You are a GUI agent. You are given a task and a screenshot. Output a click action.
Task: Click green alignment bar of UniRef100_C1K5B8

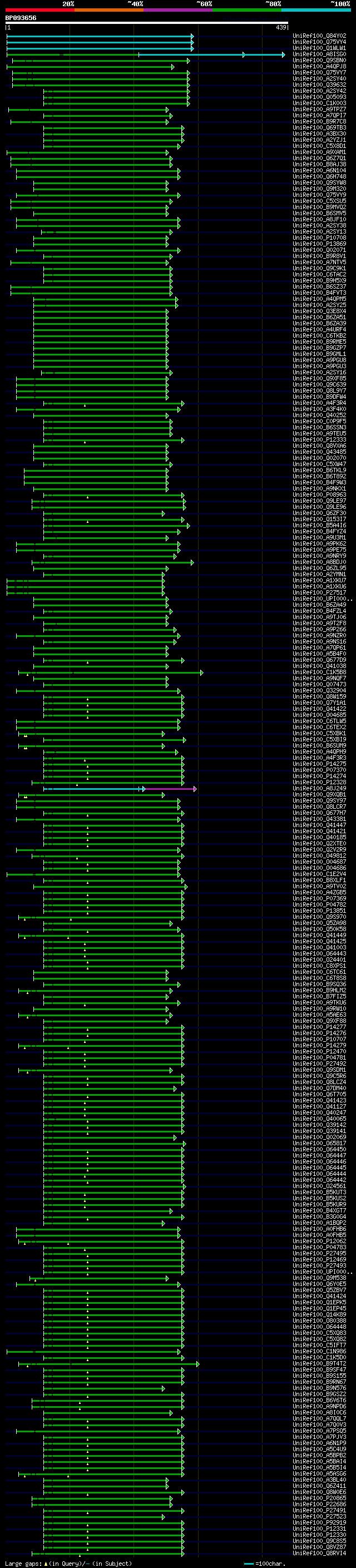pyautogui.click(x=111, y=672)
